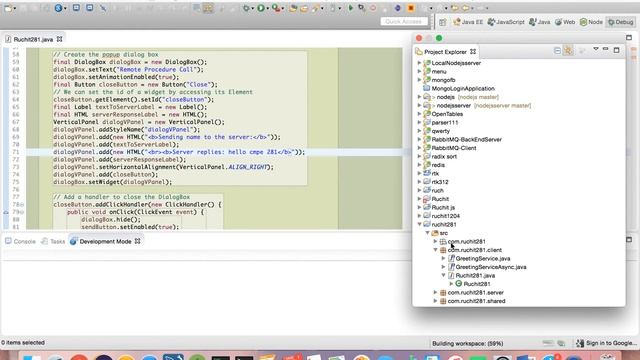Select MongoLoginApplication in Project Explorer
This screenshot has width=640, height=360.
coord(463,88)
